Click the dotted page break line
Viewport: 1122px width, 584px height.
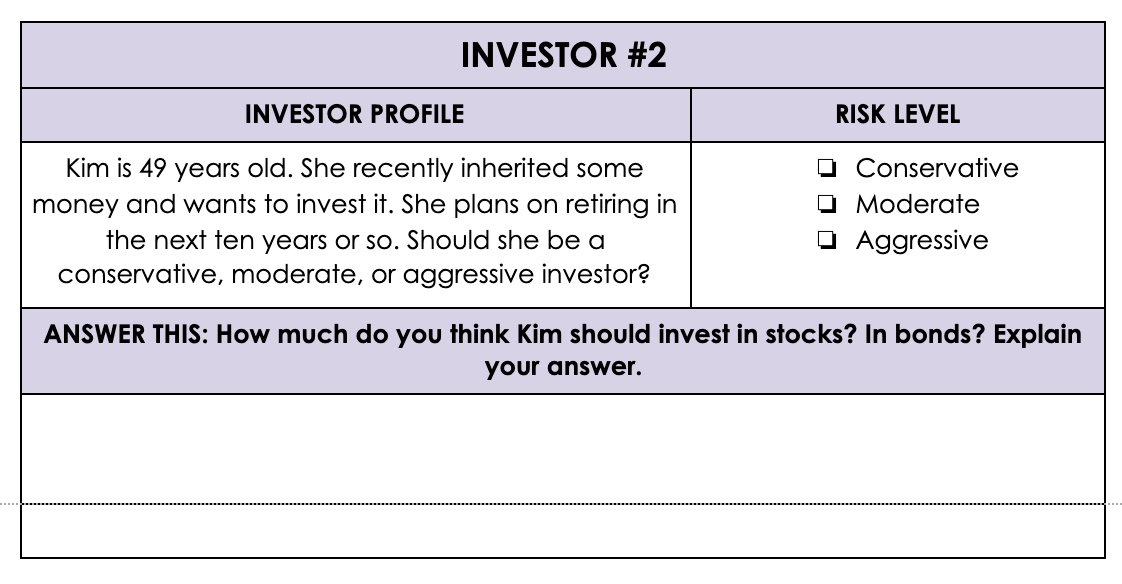click(561, 504)
